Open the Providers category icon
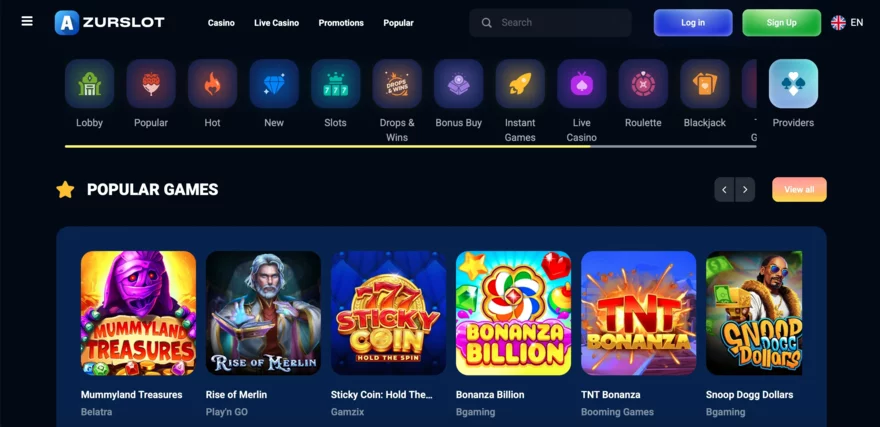This screenshot has width=880, height=427. (x=793, y=84)
